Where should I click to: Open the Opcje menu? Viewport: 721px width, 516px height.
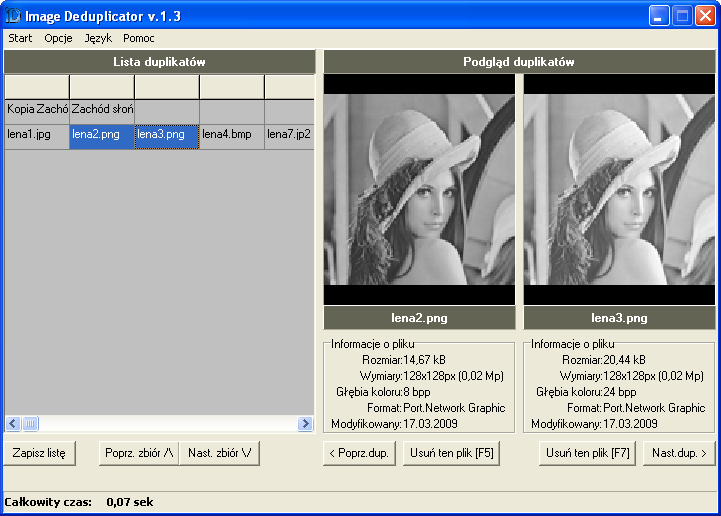point(58,38)
